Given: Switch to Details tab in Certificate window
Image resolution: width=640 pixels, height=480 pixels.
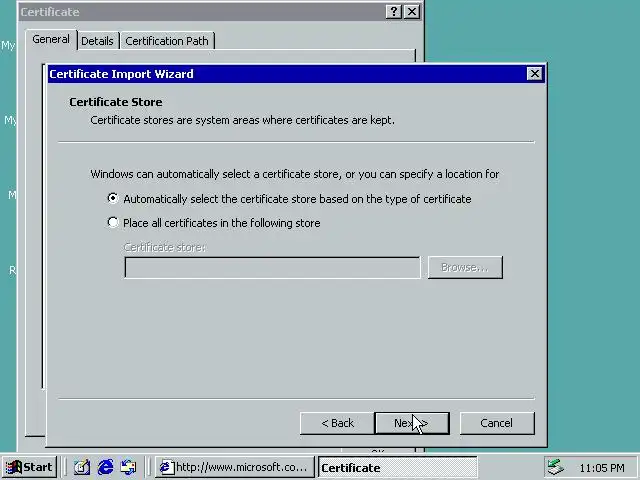Looking at the screenshot, I should coord(97,41).
